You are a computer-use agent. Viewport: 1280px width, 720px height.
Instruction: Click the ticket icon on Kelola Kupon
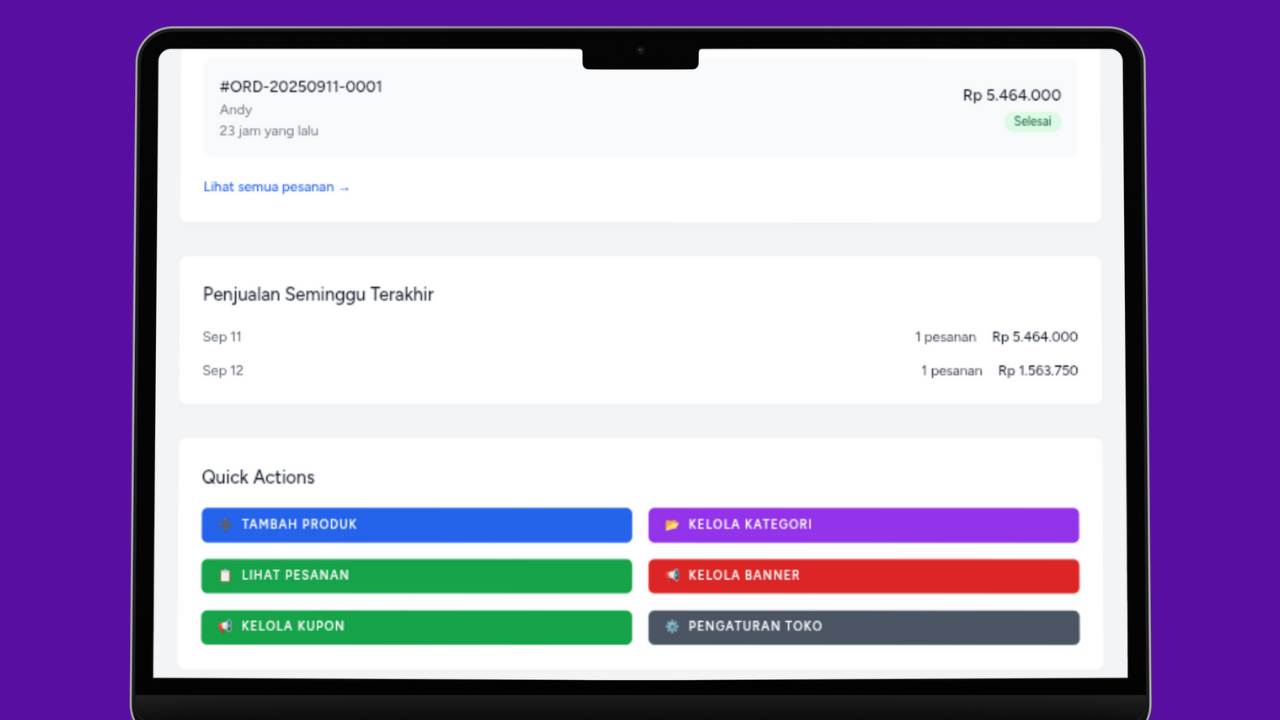226,627
